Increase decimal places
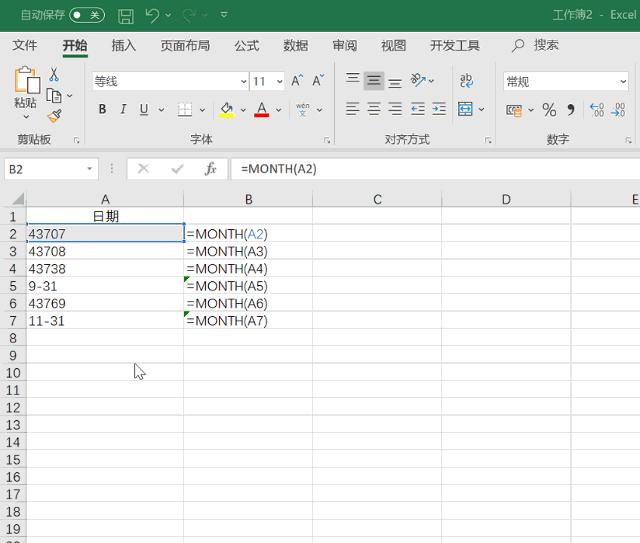 coord(597,110)
